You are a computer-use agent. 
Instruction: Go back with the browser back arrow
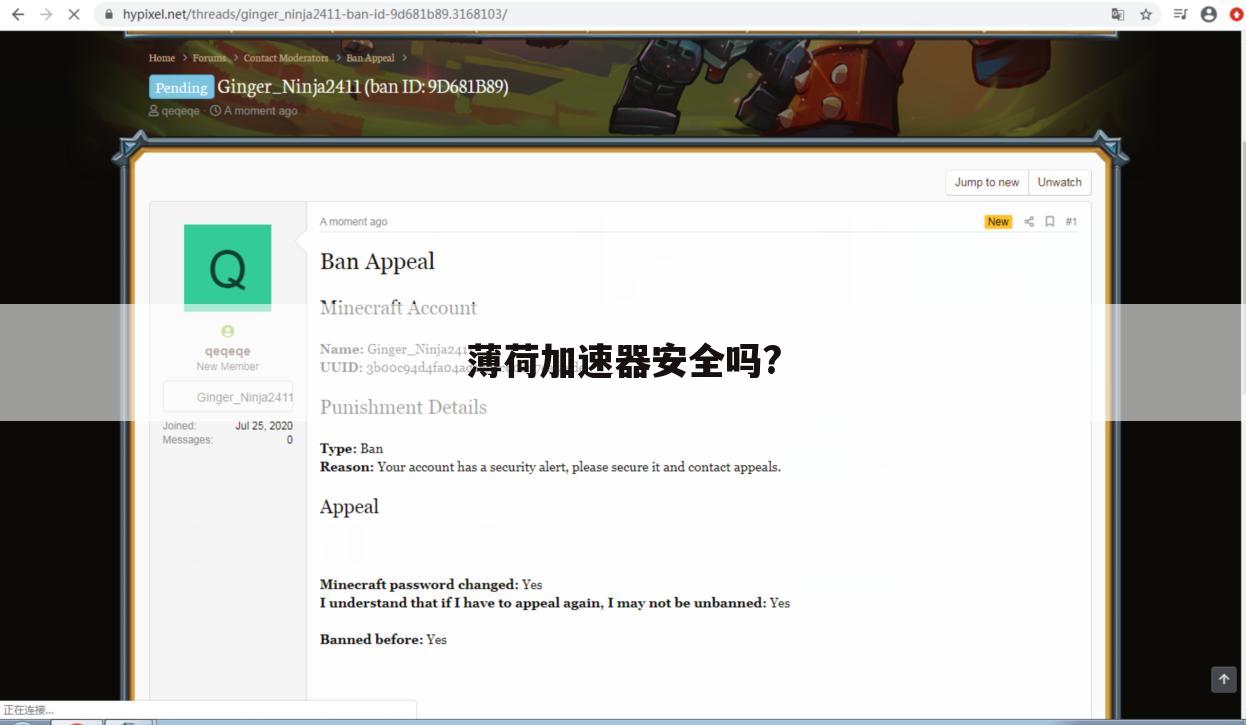click(17, 14)
